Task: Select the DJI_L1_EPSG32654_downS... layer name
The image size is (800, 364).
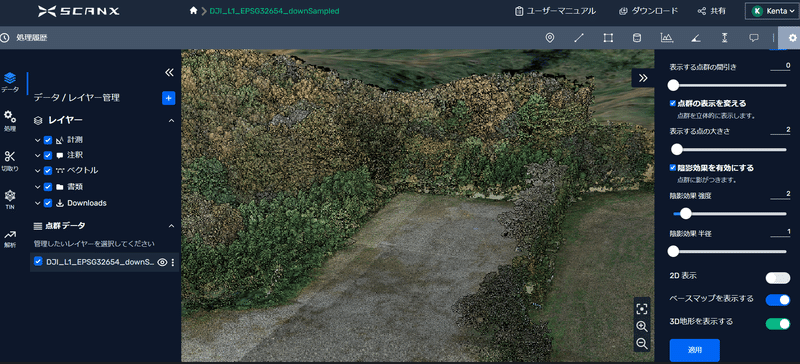Action: 100,262
